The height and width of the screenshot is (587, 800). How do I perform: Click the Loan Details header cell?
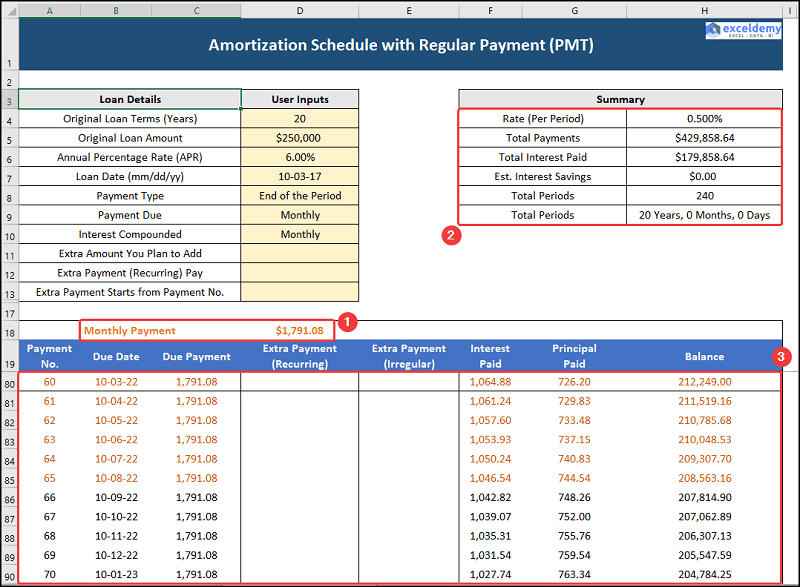coord(130,99)
